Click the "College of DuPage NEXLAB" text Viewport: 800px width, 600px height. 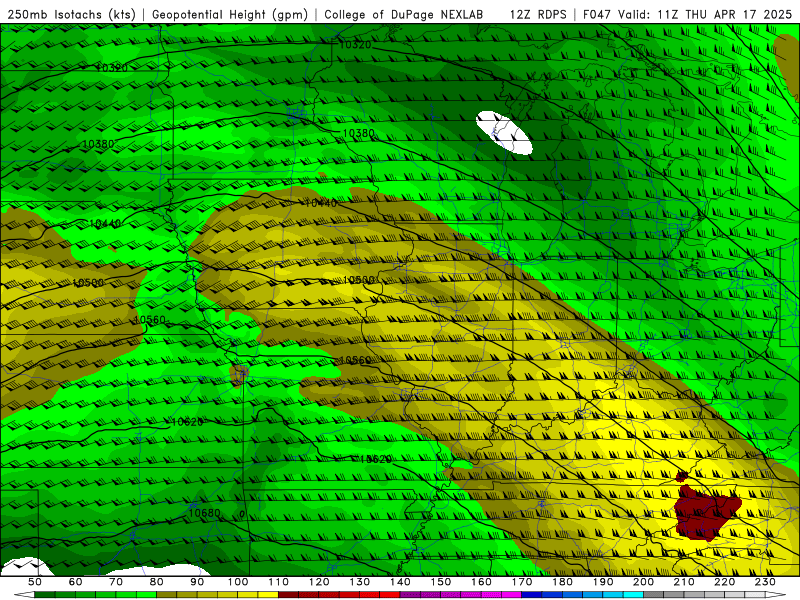[404, 14]
